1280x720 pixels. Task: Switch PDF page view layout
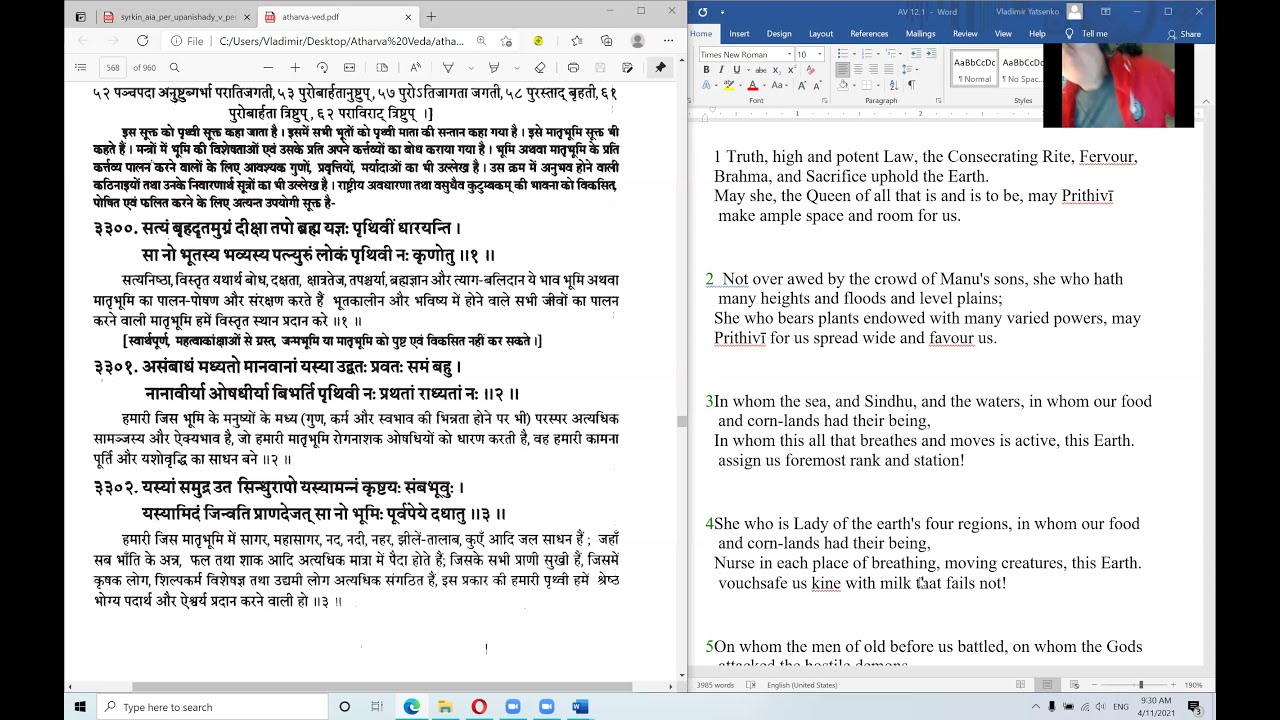coord(382,67)
